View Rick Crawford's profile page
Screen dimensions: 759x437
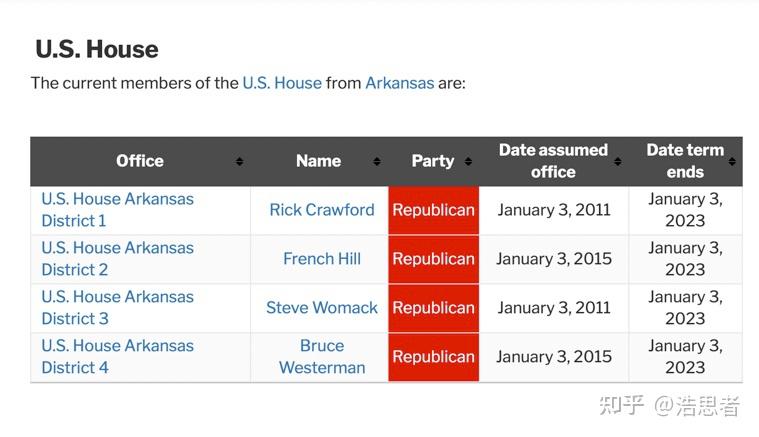pyautogui.click(x=322, y=210)
